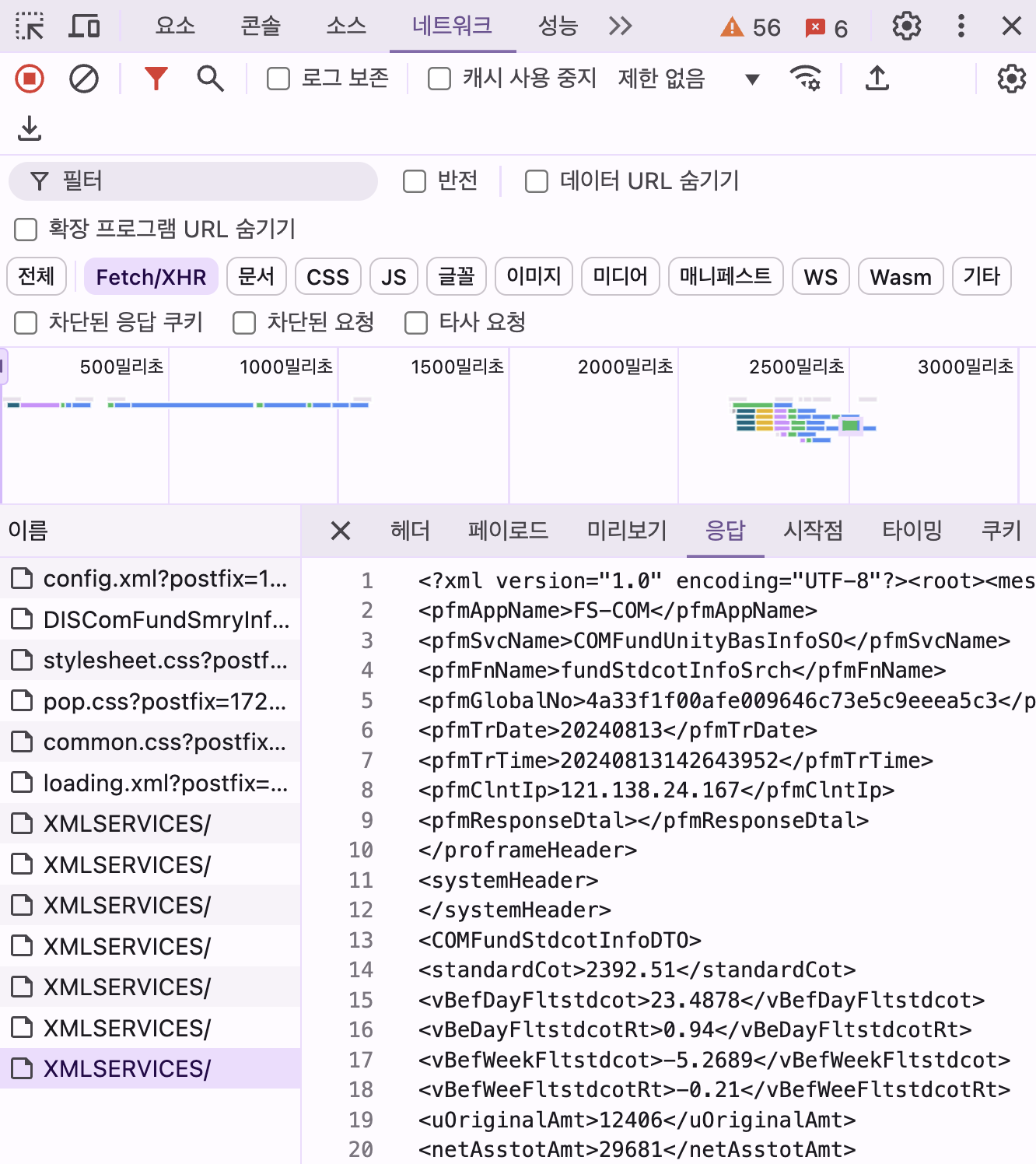Filter requests by 이미지

534,276
